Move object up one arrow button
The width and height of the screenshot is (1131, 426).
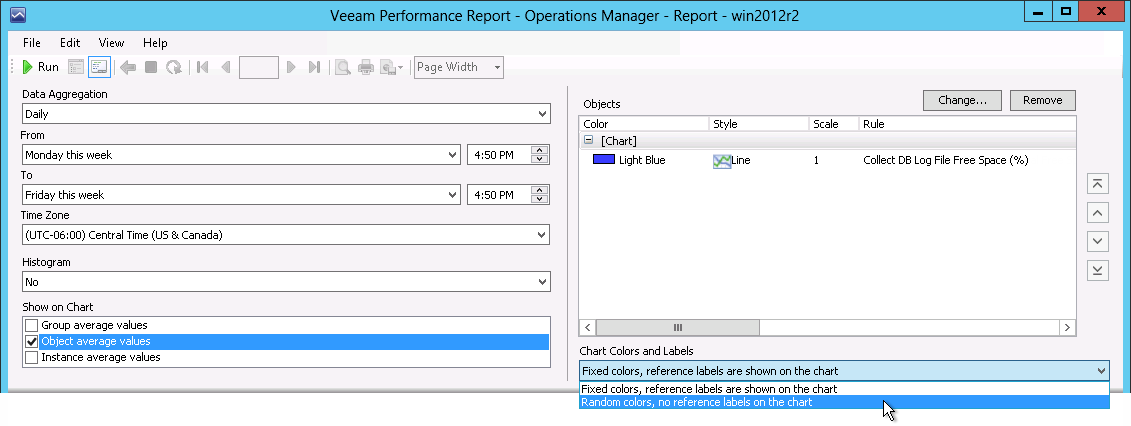[1097, 213]
